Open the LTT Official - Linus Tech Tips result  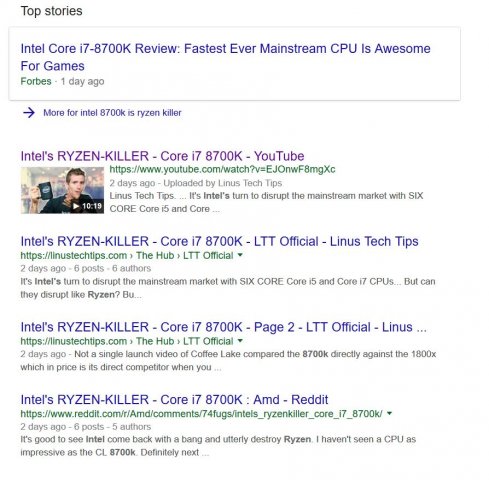point(219,241)
